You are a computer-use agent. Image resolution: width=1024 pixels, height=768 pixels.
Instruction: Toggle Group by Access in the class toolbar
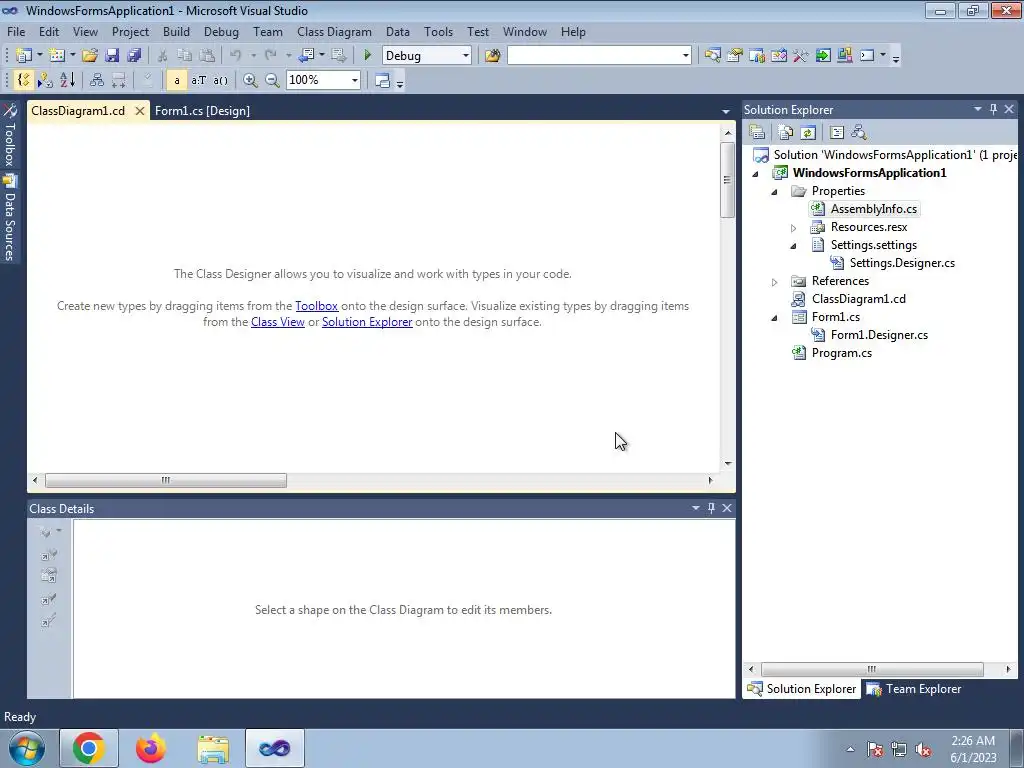45,80
